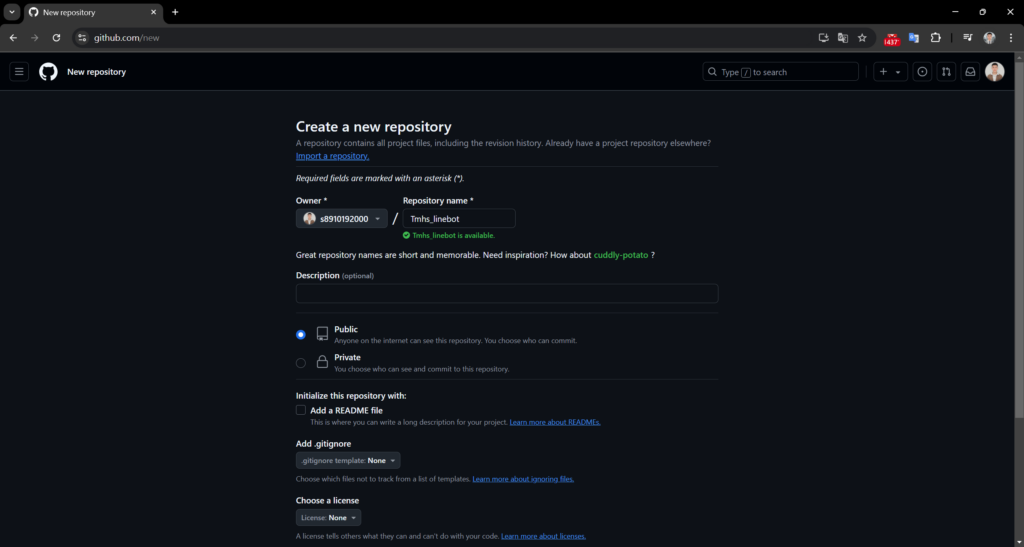Image resolution: width=1024 pixels, height=547 pixels.
Task: Click the Description input field
Action: (507, 293)
